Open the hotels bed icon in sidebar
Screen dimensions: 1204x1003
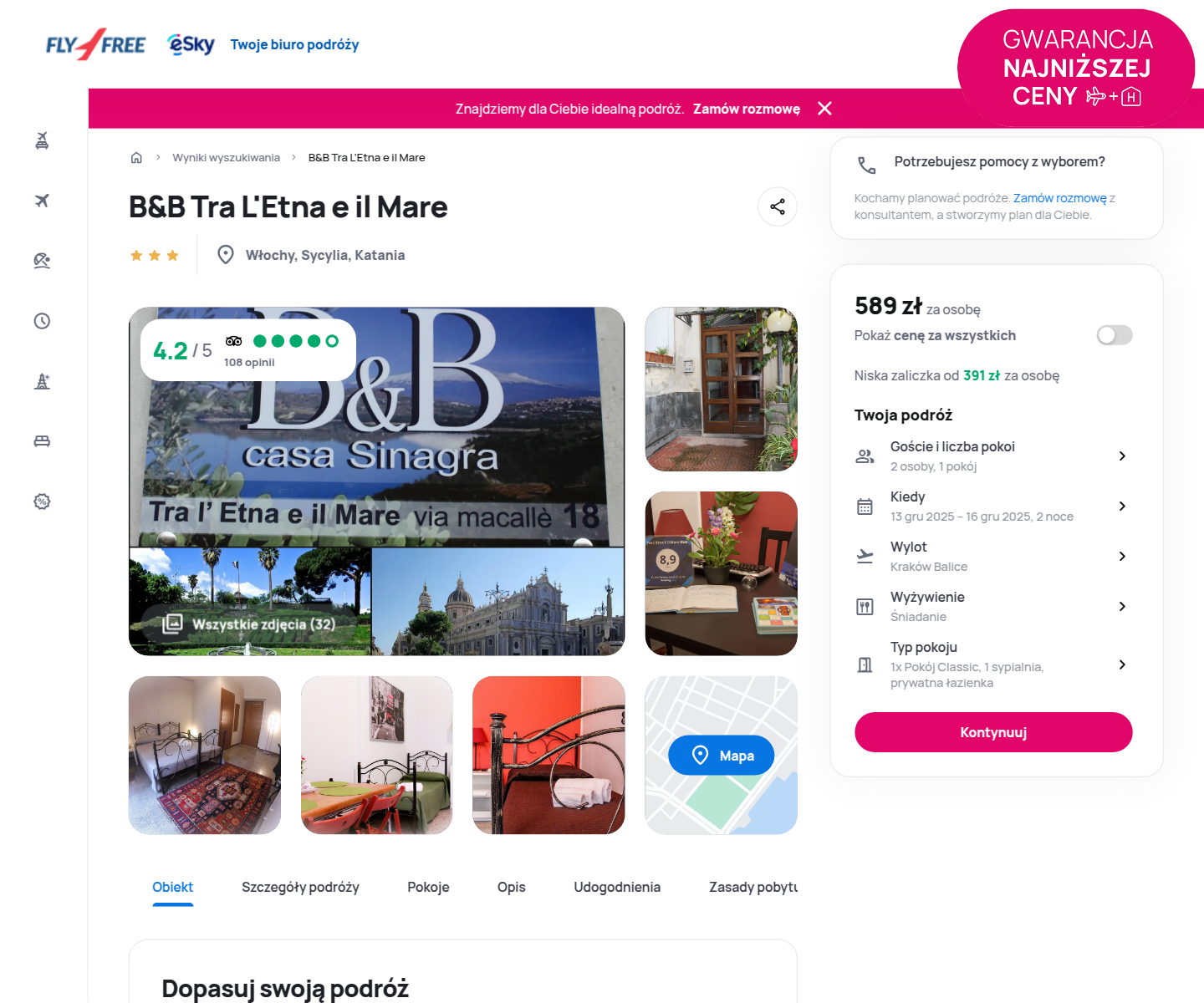[42, 441]
